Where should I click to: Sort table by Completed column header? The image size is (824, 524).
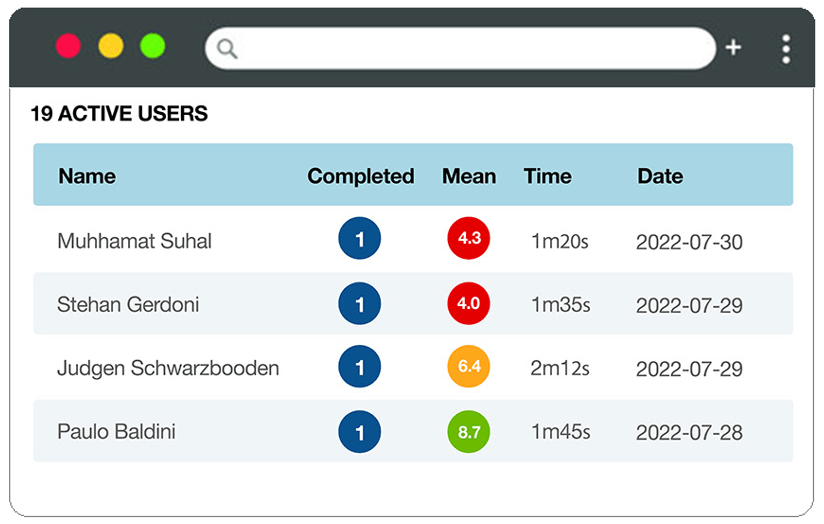[x=360, y=177]
